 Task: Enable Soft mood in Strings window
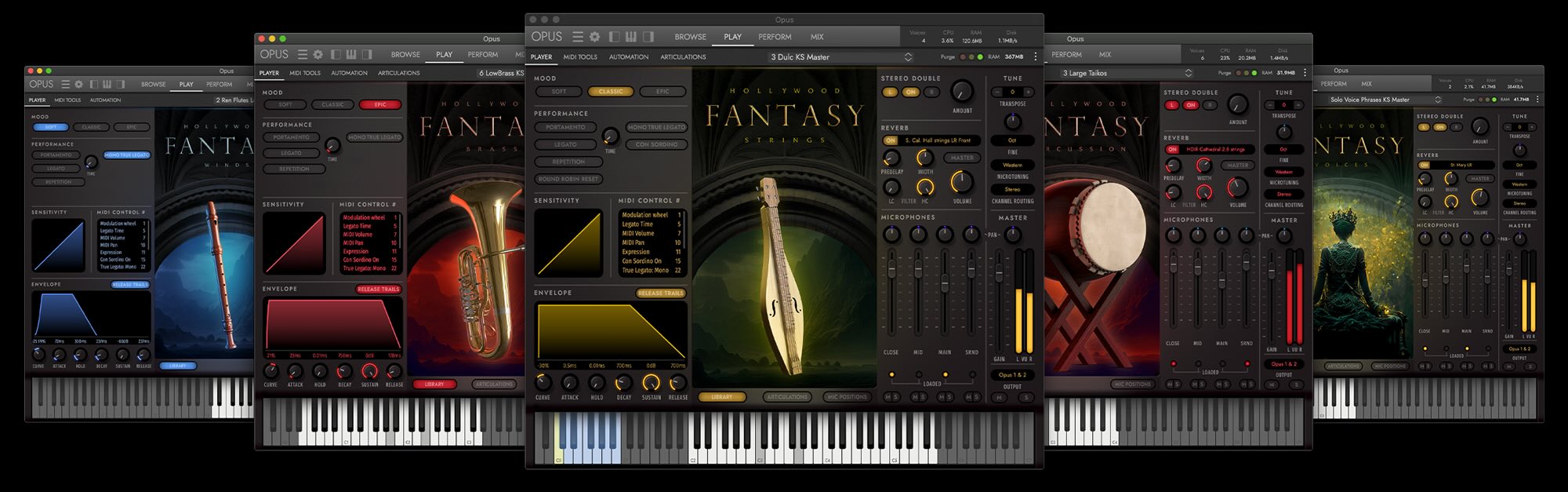tap(559, 92)
